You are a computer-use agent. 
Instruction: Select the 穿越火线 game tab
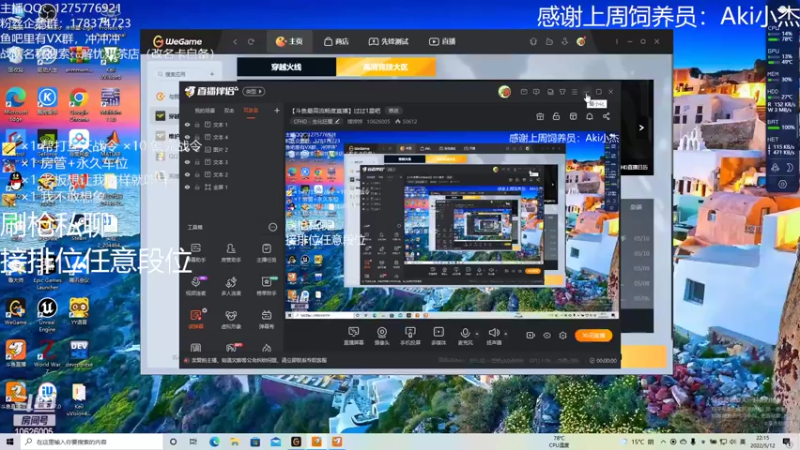[286, 67]
